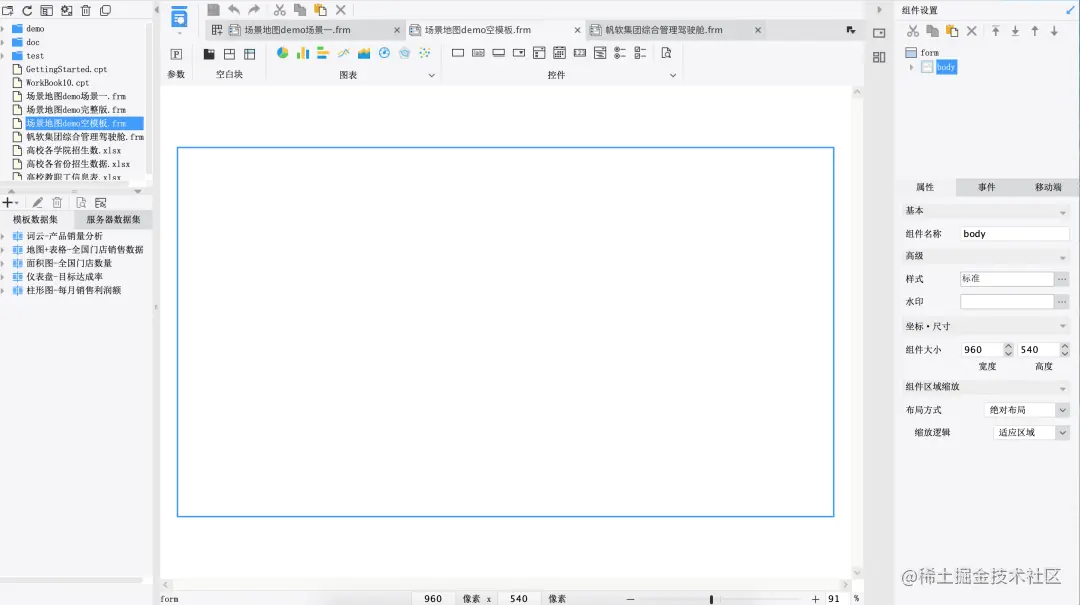Increase the 高度 540 stepper value
The width and height of the screenshot is (1080, 605).
coord(1065,346)
